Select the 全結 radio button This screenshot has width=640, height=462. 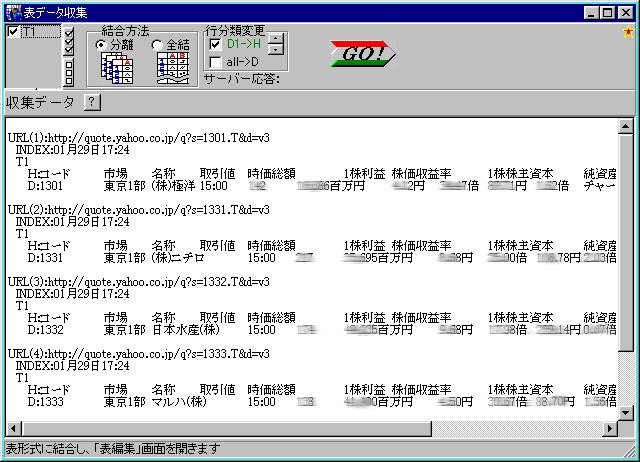point(157,44)
